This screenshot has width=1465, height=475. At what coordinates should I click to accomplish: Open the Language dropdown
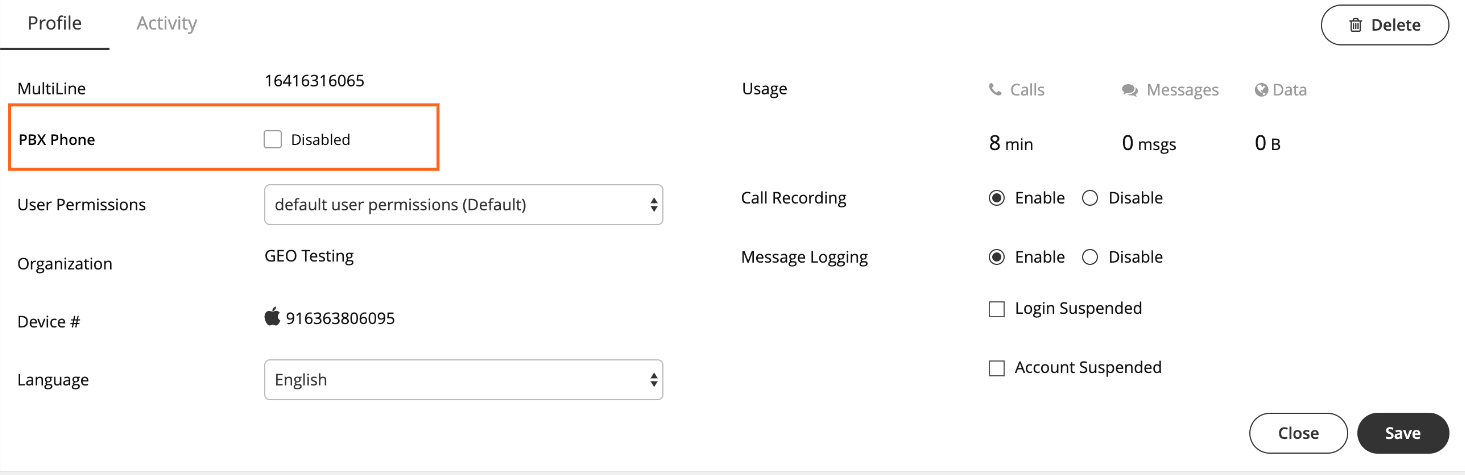tap(463, 380)
